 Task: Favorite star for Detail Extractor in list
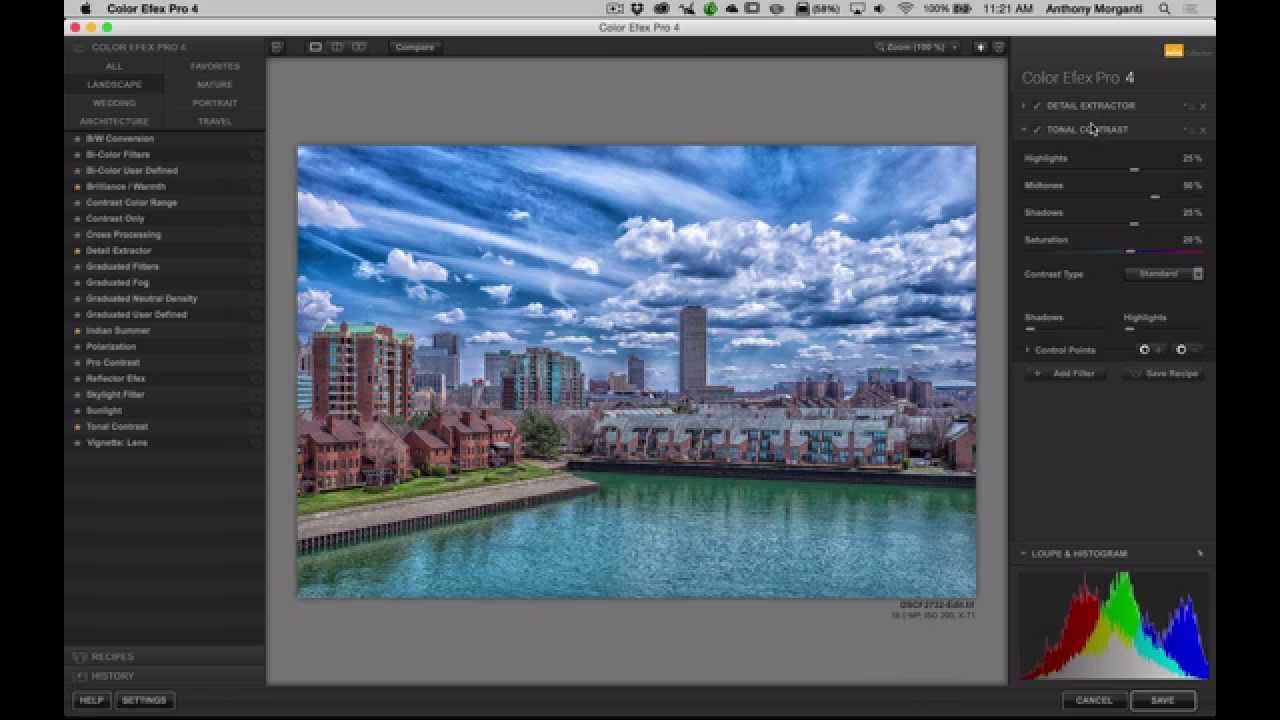point(77,251)
